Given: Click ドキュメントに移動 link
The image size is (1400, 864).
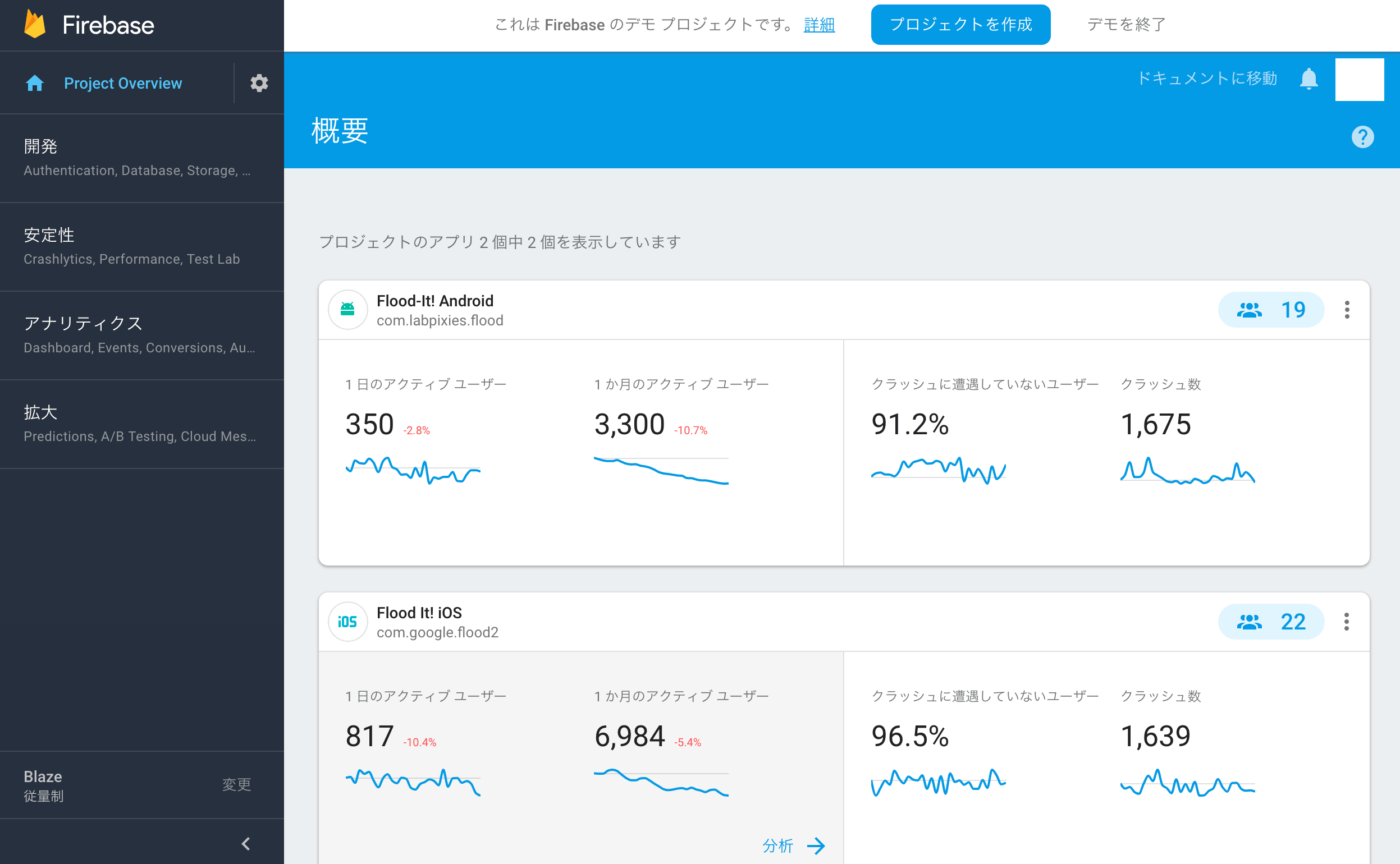Looking at the screenshot, I should click(x=1207, y=79).
